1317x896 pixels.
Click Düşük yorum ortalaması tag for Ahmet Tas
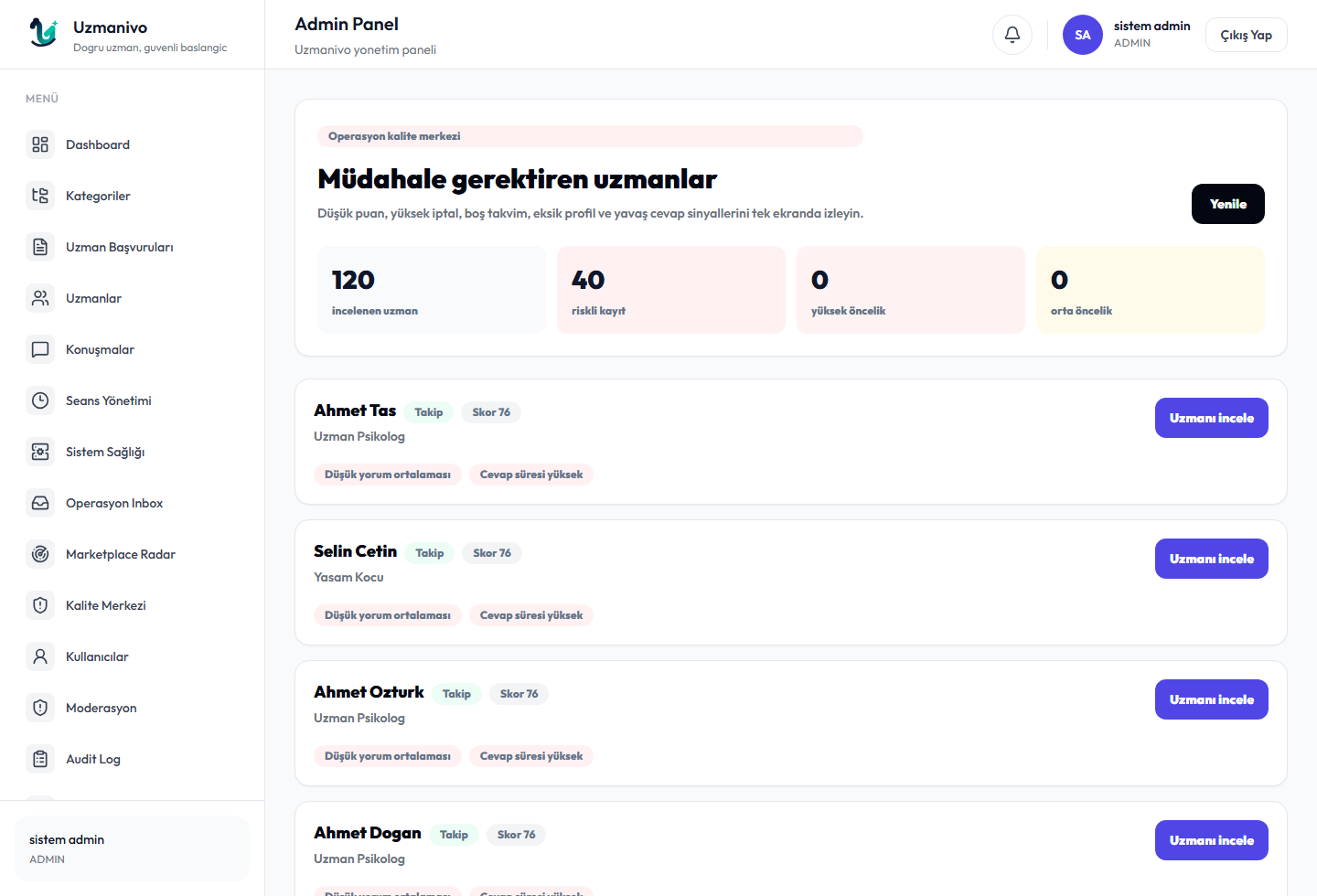click(388, 475)
